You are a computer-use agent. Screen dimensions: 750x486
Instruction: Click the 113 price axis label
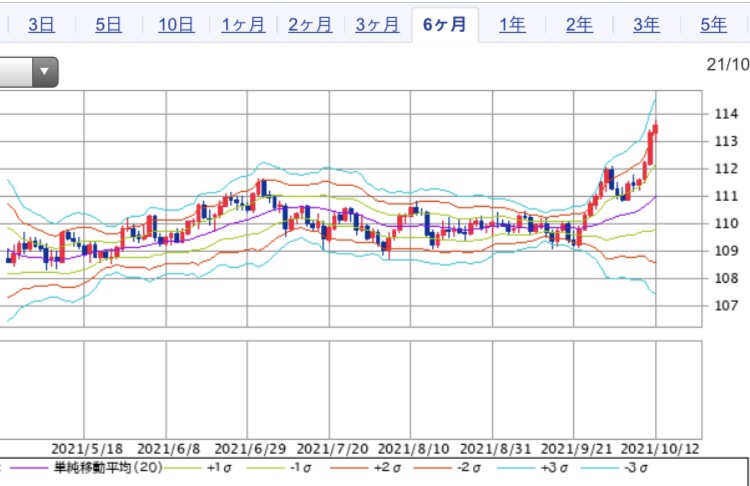726,141
